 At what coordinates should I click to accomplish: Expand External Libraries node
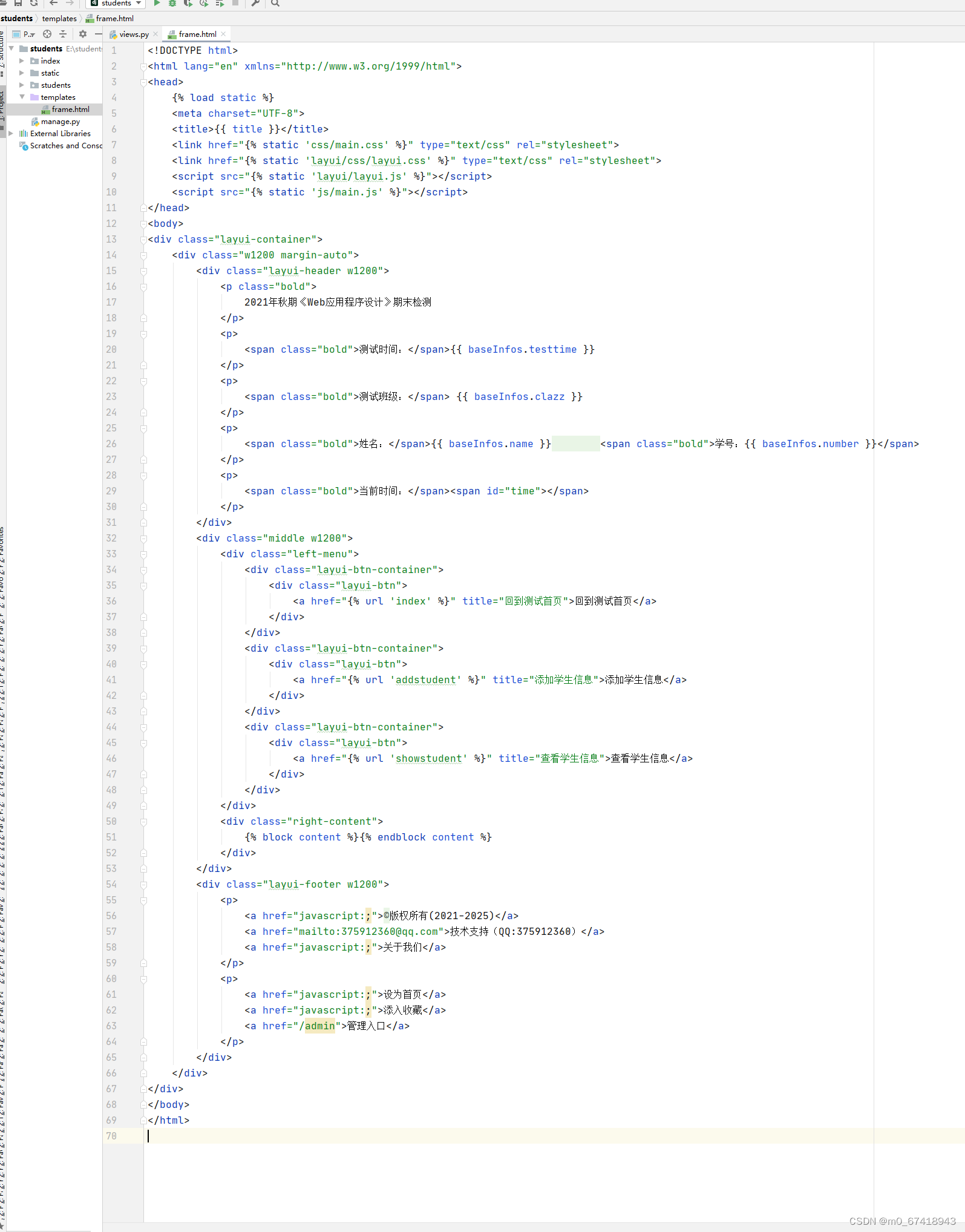[x=11, y=134]
